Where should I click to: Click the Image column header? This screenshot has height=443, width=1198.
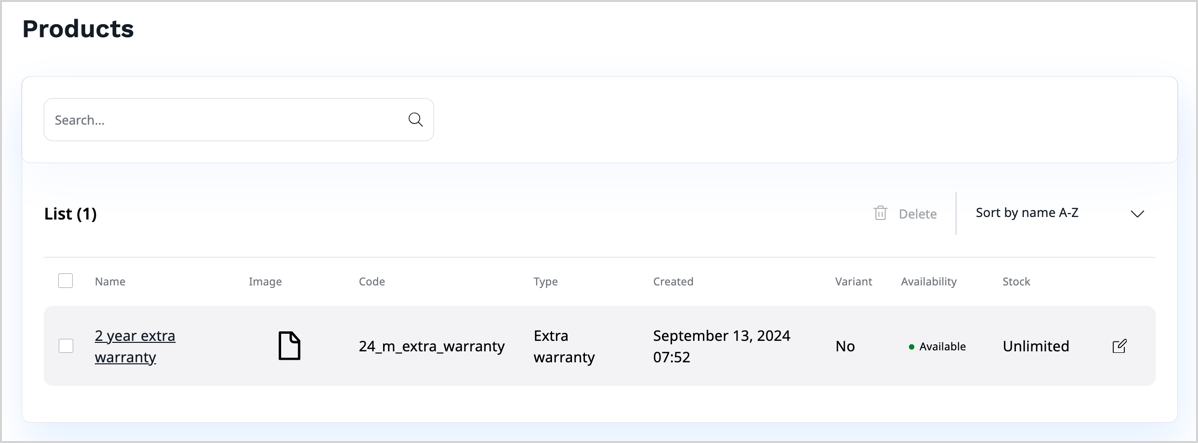click(265, 282)
